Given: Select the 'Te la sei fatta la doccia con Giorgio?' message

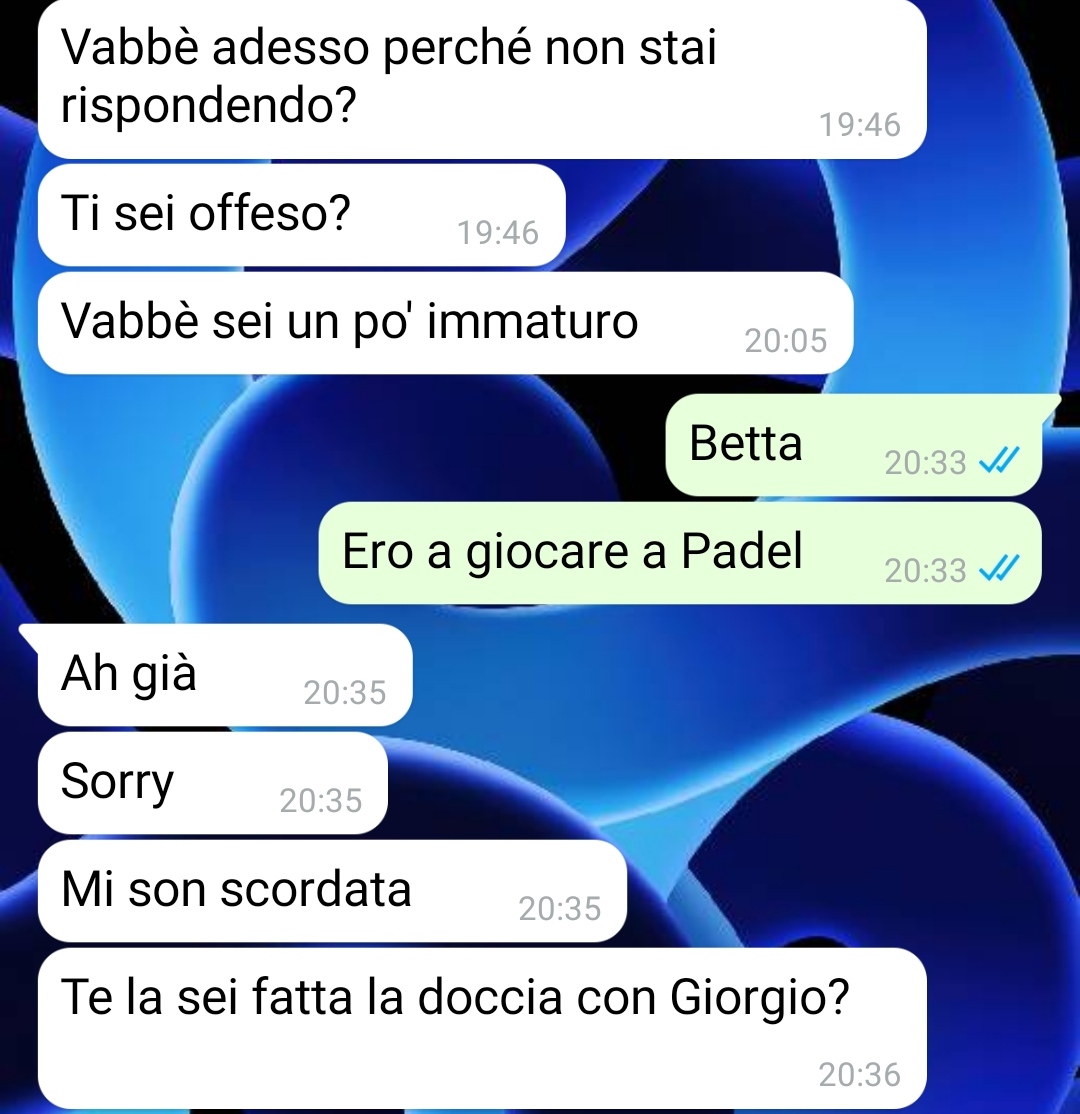Looking at the screenshot, I should (x=482, y=1027).
